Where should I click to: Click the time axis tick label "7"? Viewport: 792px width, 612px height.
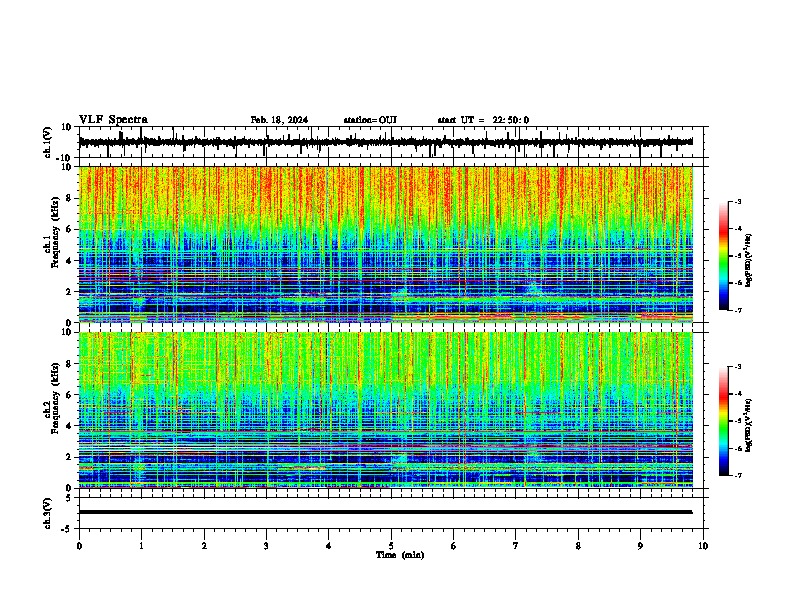(x=516, y=546)
